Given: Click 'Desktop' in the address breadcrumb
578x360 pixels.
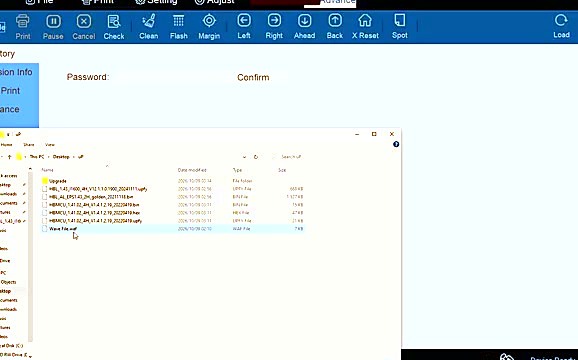Looking at the screenshot, I should (61, 157).
